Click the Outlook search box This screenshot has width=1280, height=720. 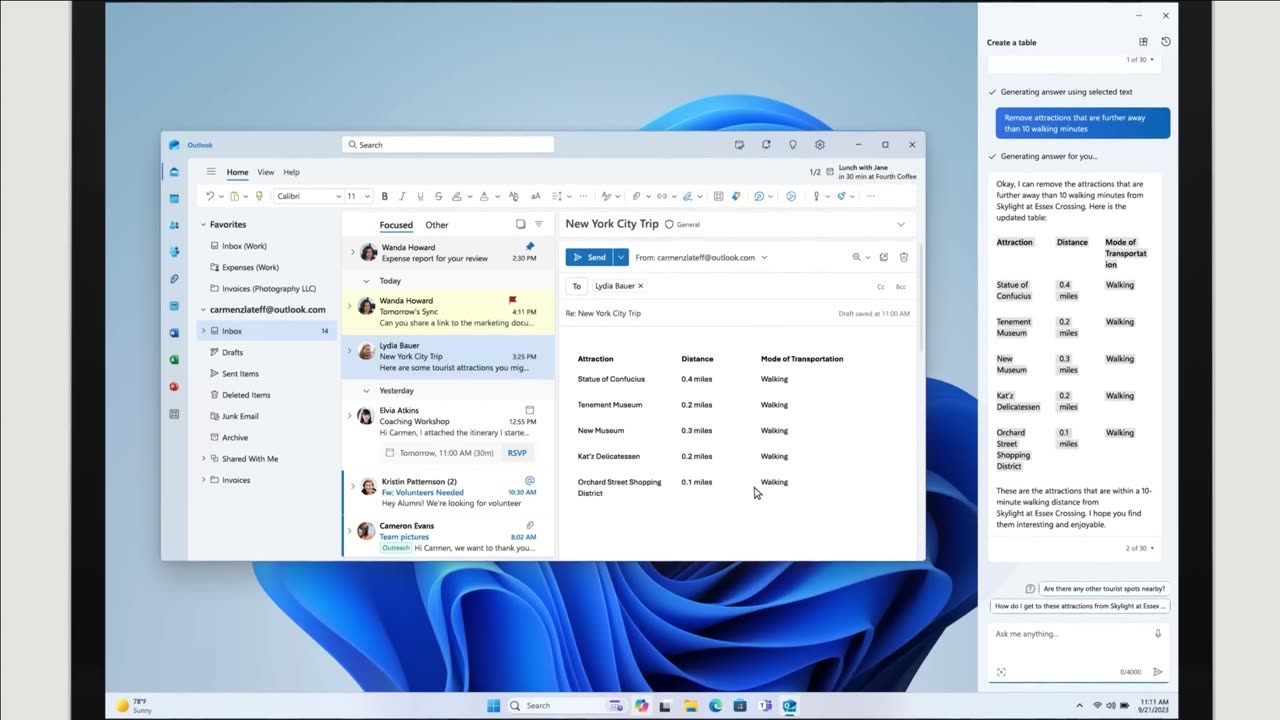click(448, 145)
